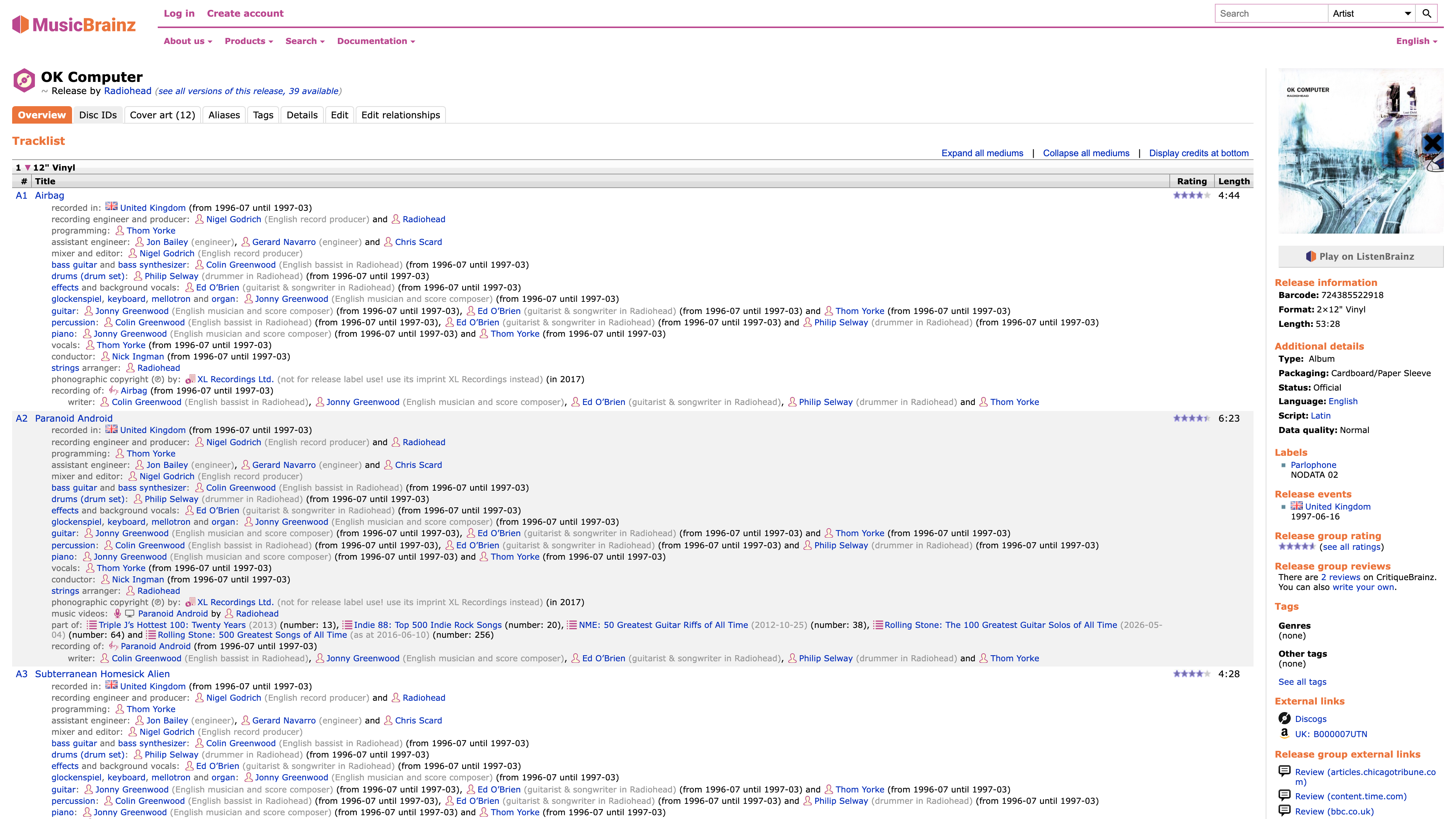Click the series icon before Indie 88 Top 500
The width and height of the screenshot is (1456, 819).
[x=347, y=624]
